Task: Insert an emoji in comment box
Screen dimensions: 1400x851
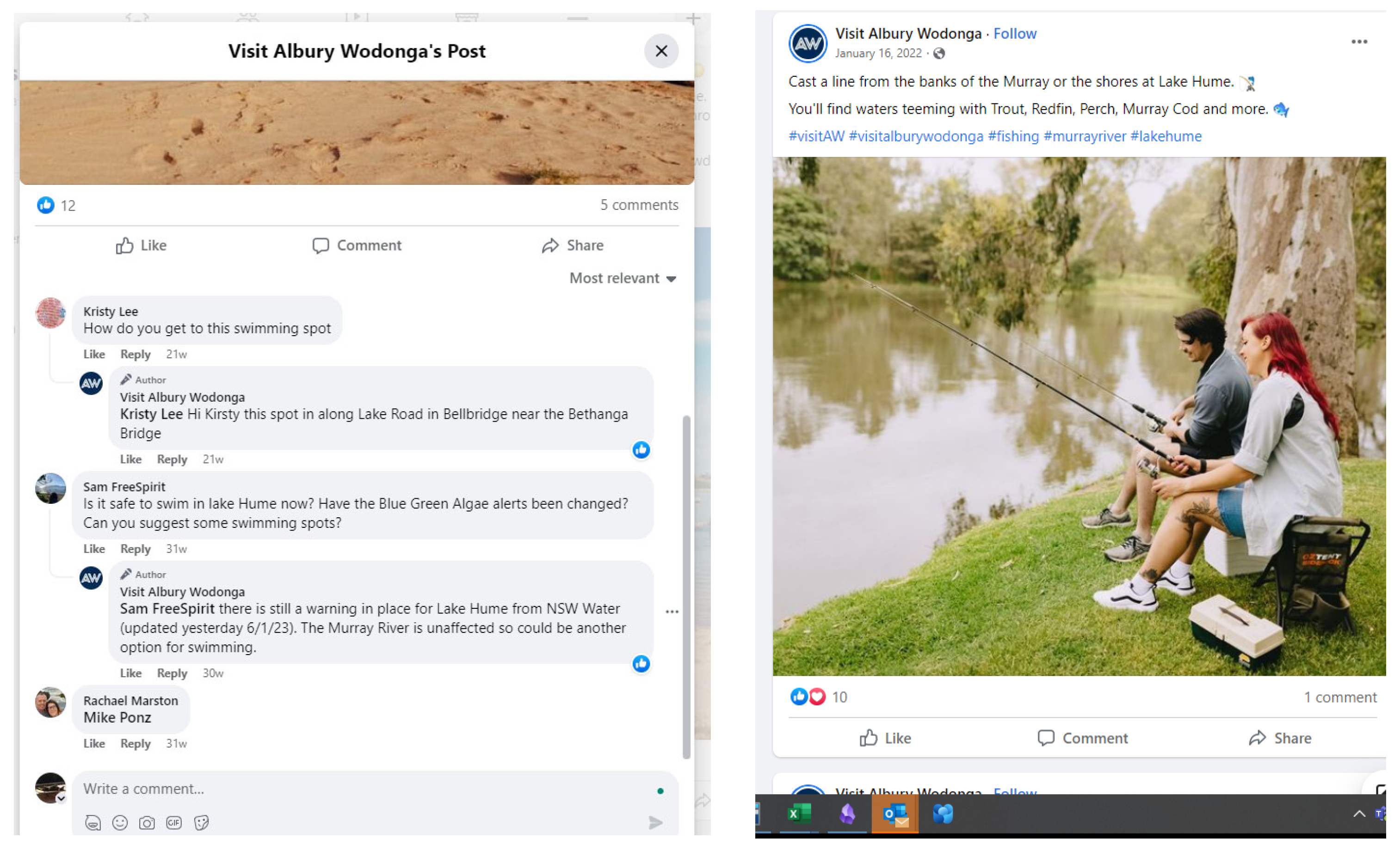Action: click(x=120, y=823)
